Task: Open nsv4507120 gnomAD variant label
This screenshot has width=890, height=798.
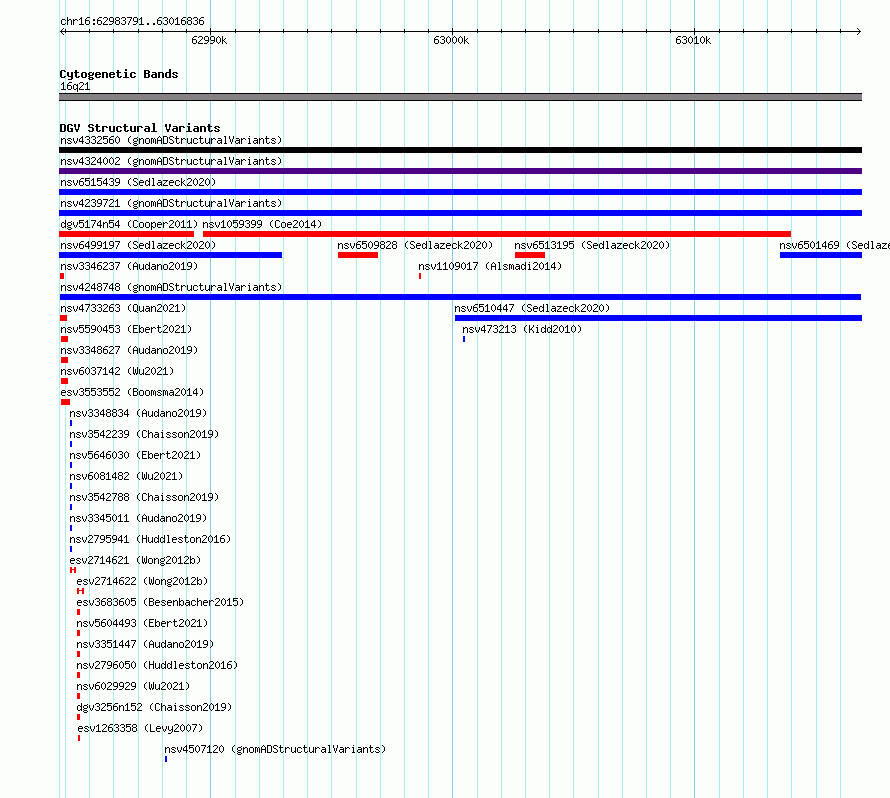Action: point(275,749)
